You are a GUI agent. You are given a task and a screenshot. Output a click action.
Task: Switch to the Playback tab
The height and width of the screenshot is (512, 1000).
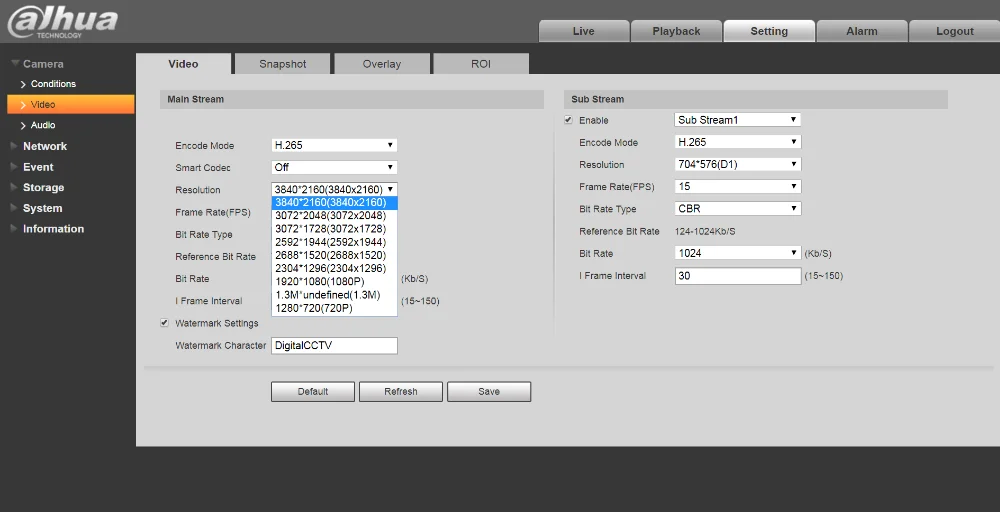click(676, 31)
